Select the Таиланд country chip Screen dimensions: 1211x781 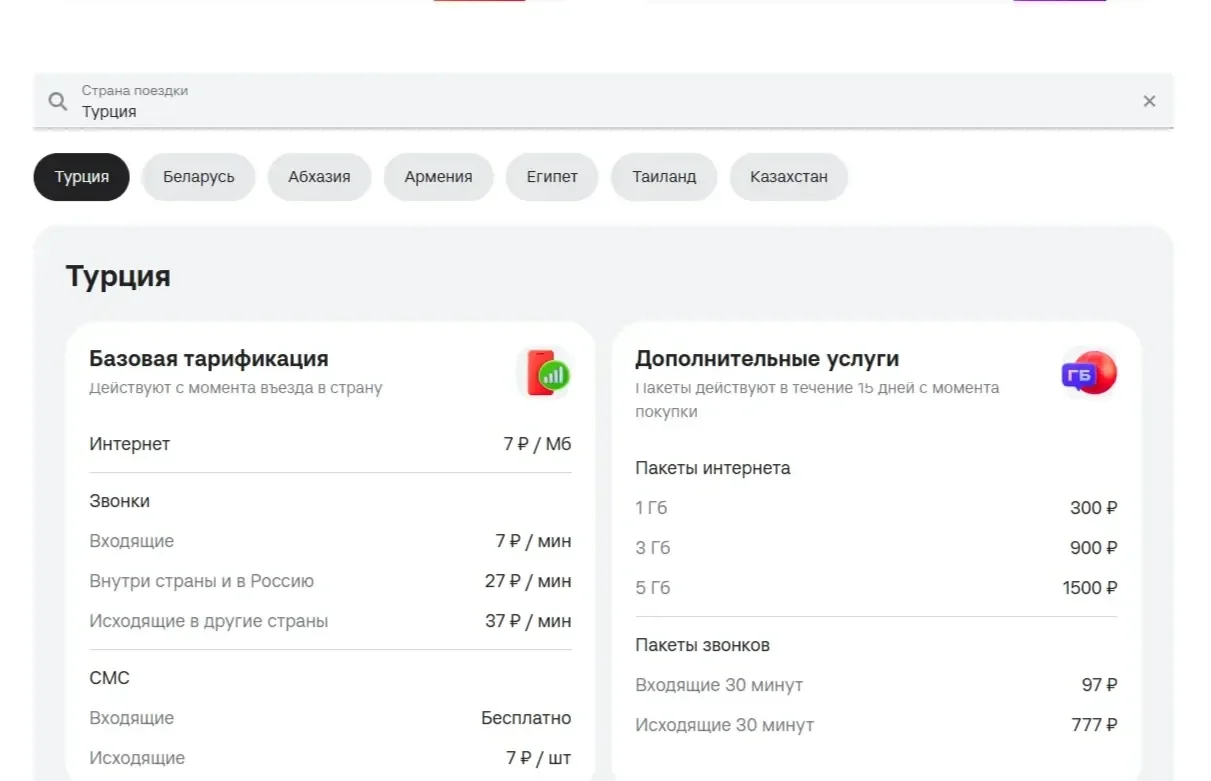point(664,177)
